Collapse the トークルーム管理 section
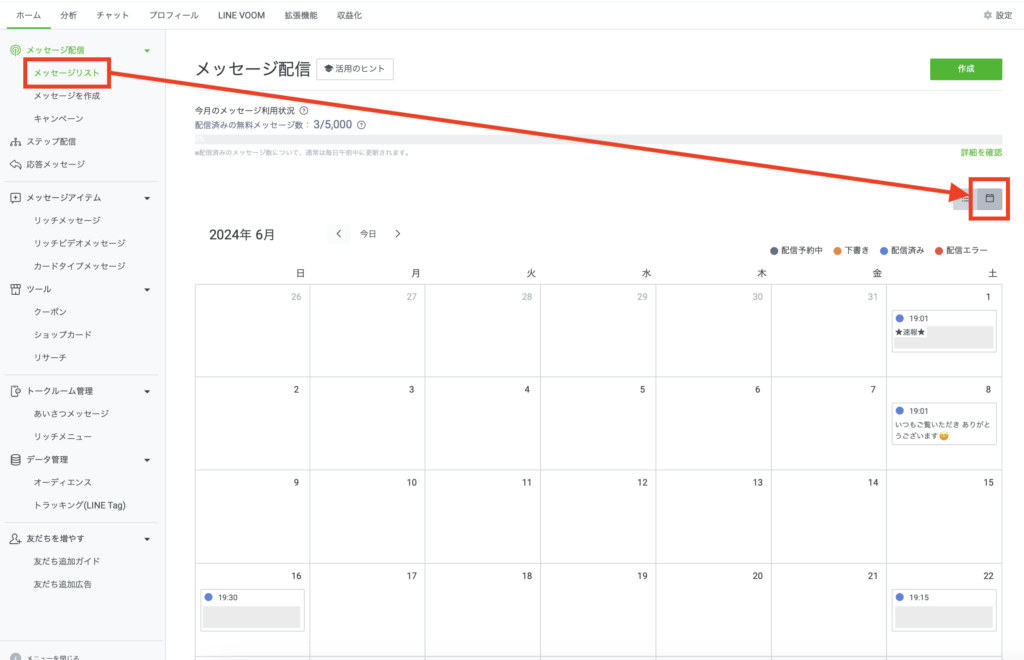The width and height of the screenshot is (1024, 660). [147, 391]
